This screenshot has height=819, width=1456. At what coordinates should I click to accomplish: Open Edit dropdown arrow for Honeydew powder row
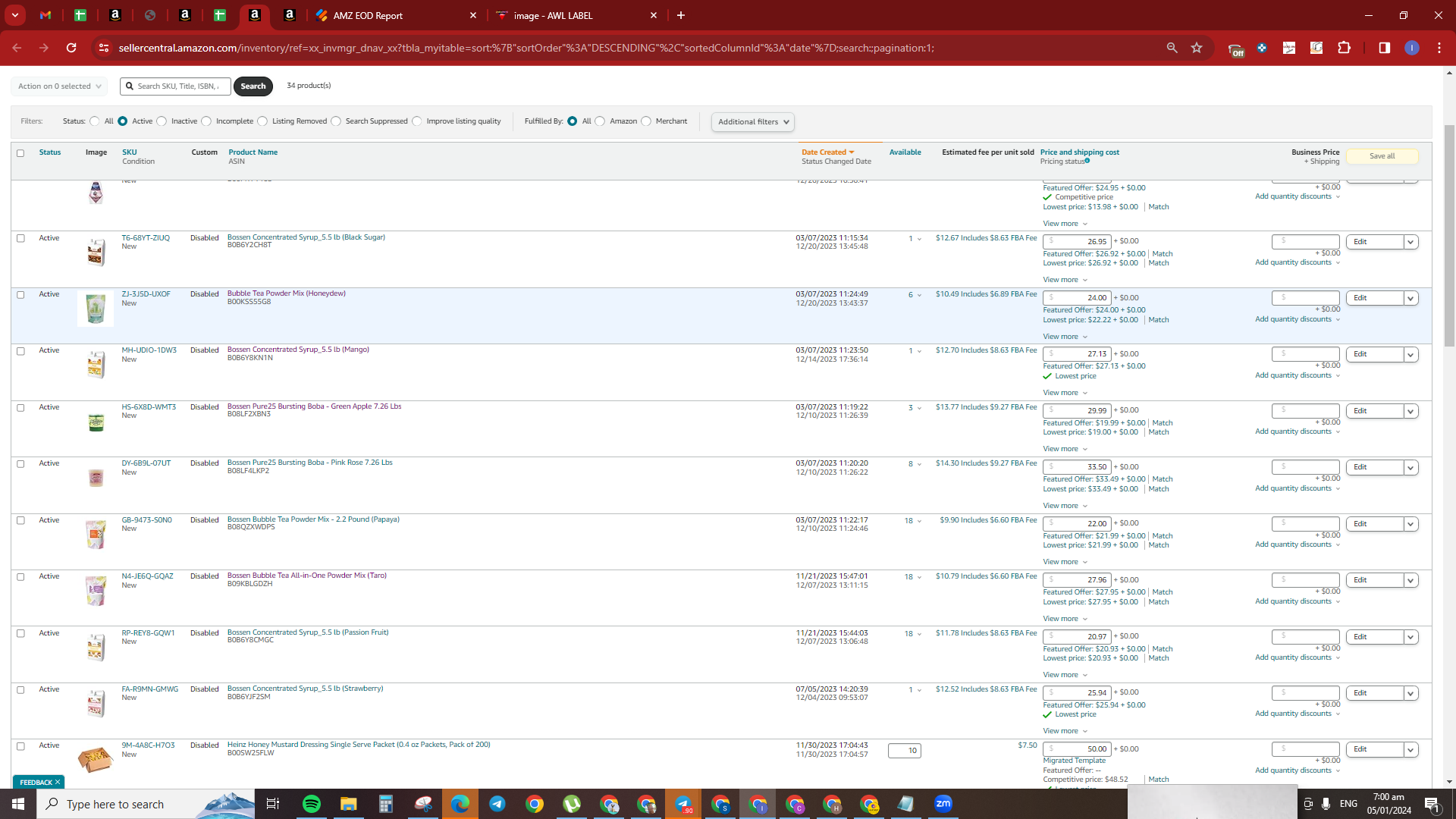[1410, 299]
